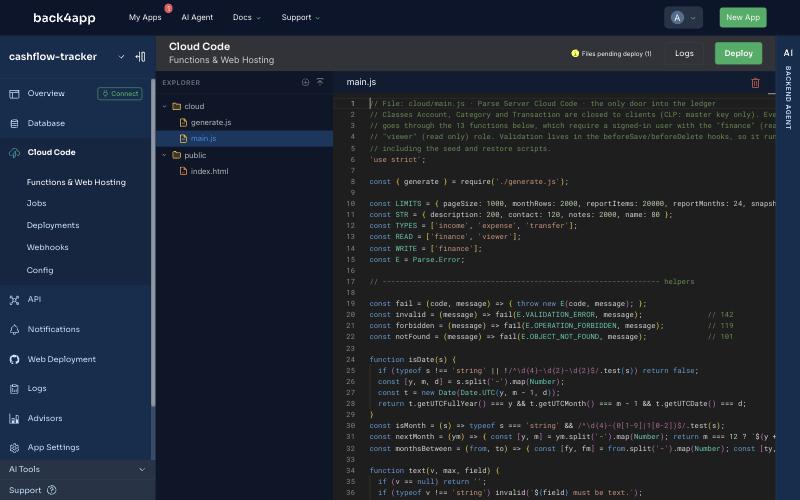Place cursor on 'use strict' line

[x=397, y=160]
